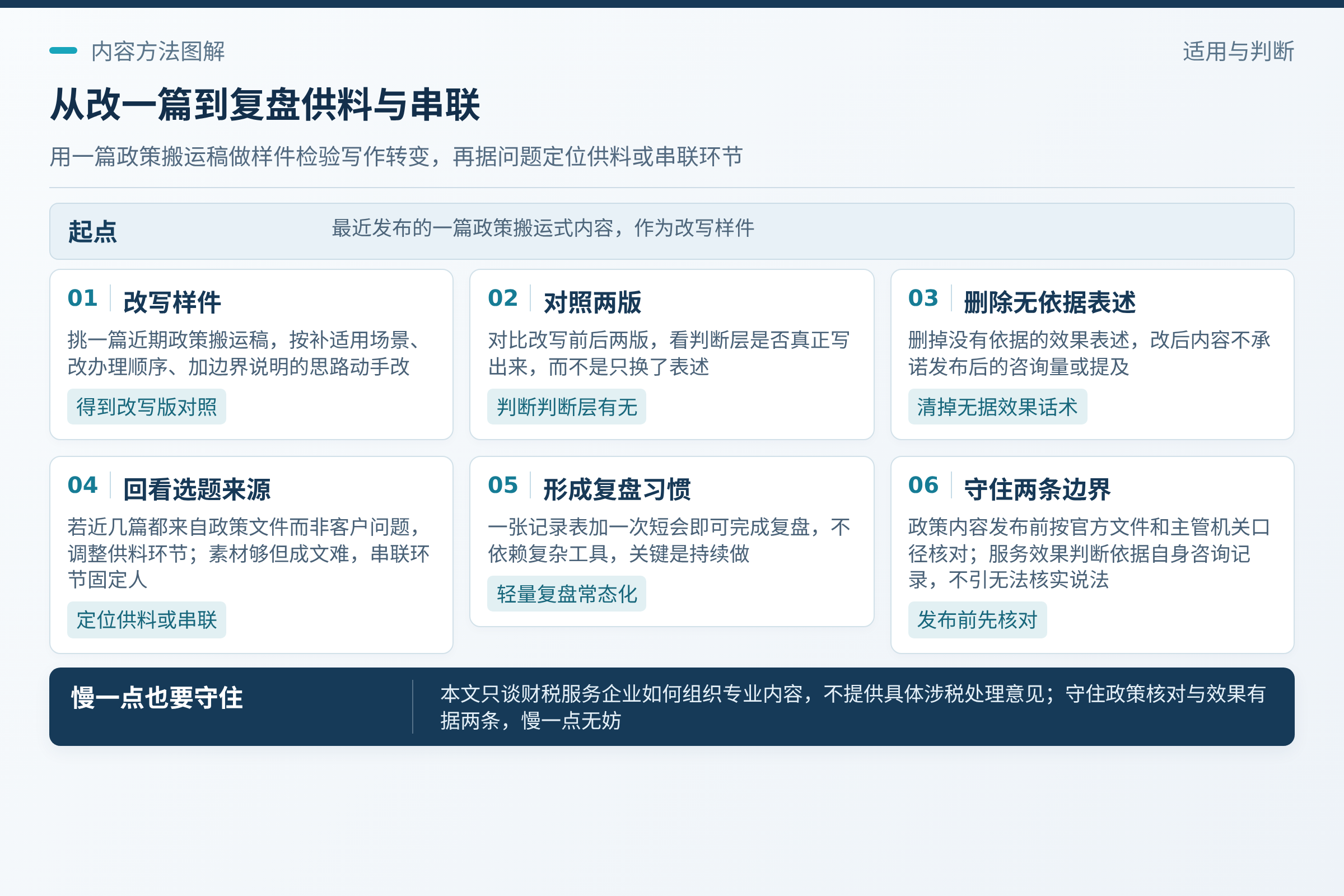Image resolution: width=1344 pixels, height=896 pixels.
Task: Click the subtitle starting 用一篇政策搬运稿
Action: (x=396, y=156)
